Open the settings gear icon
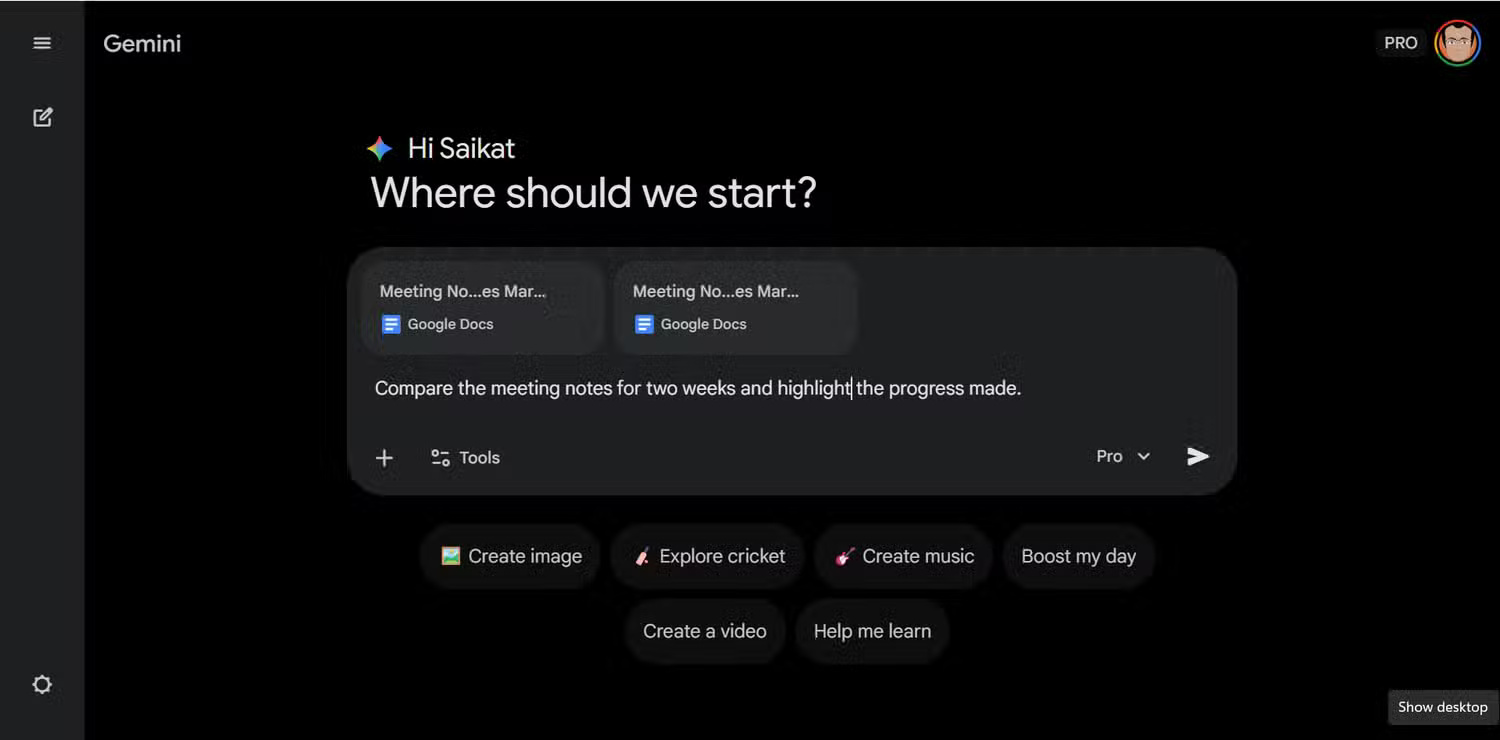The image size is (1500, 740). pos(42,685)
